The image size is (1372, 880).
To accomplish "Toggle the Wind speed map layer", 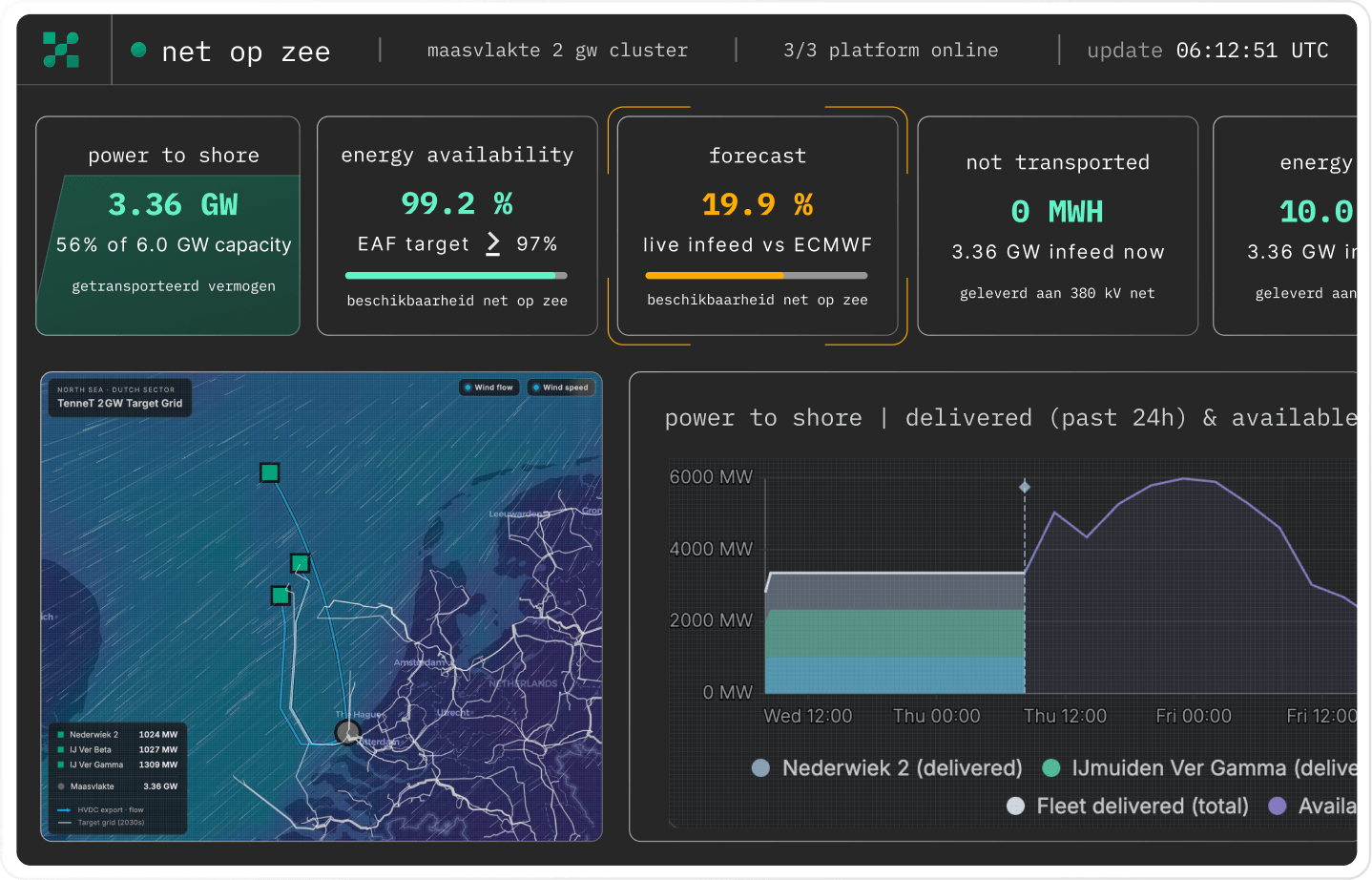I will coord(561,388).
